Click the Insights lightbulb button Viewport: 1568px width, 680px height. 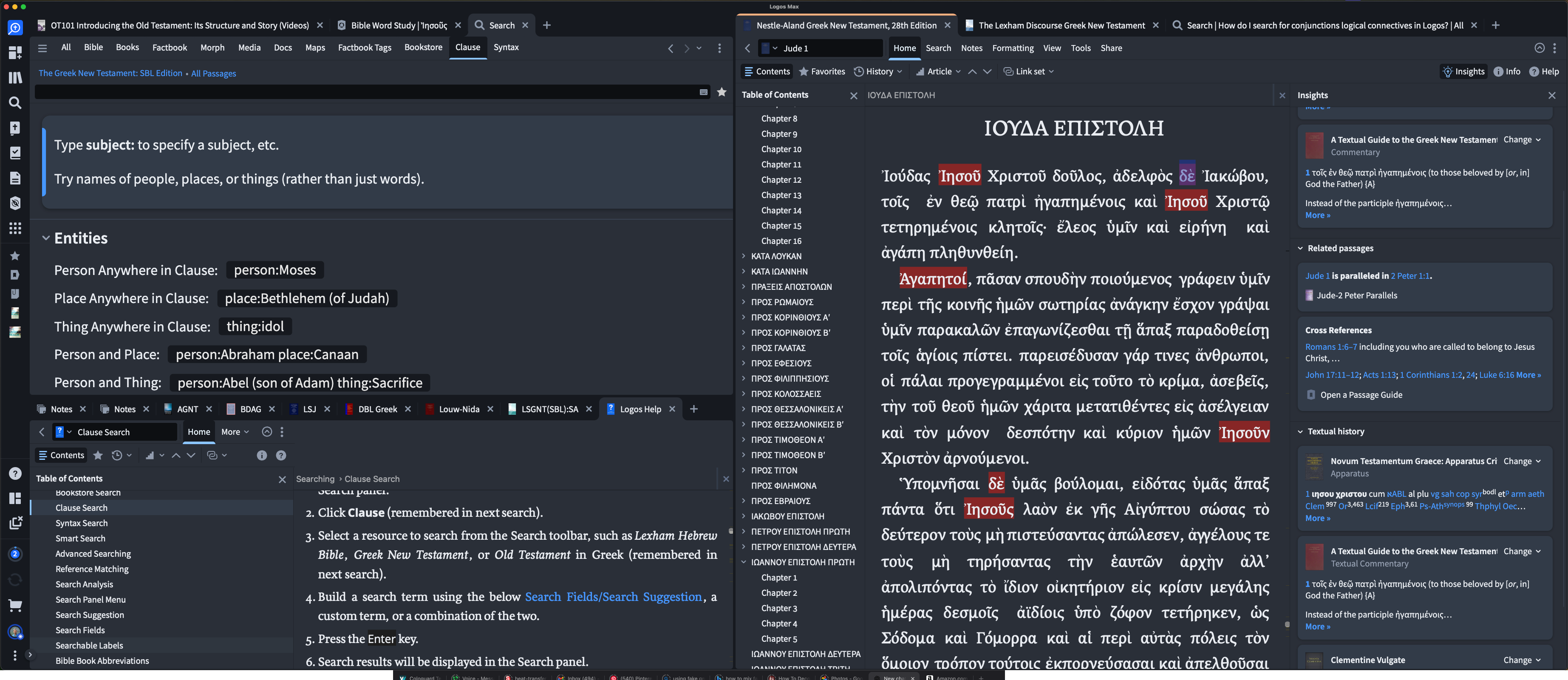[x=1464, y=71]
